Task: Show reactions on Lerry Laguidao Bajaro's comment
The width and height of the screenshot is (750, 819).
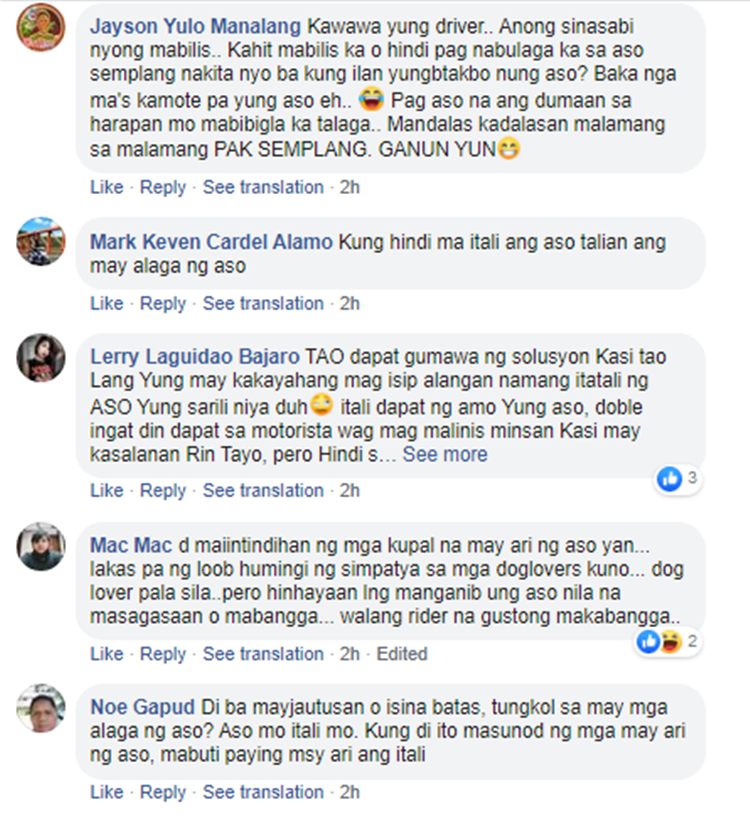Action: pyautogui.click(x=678, y=478)
